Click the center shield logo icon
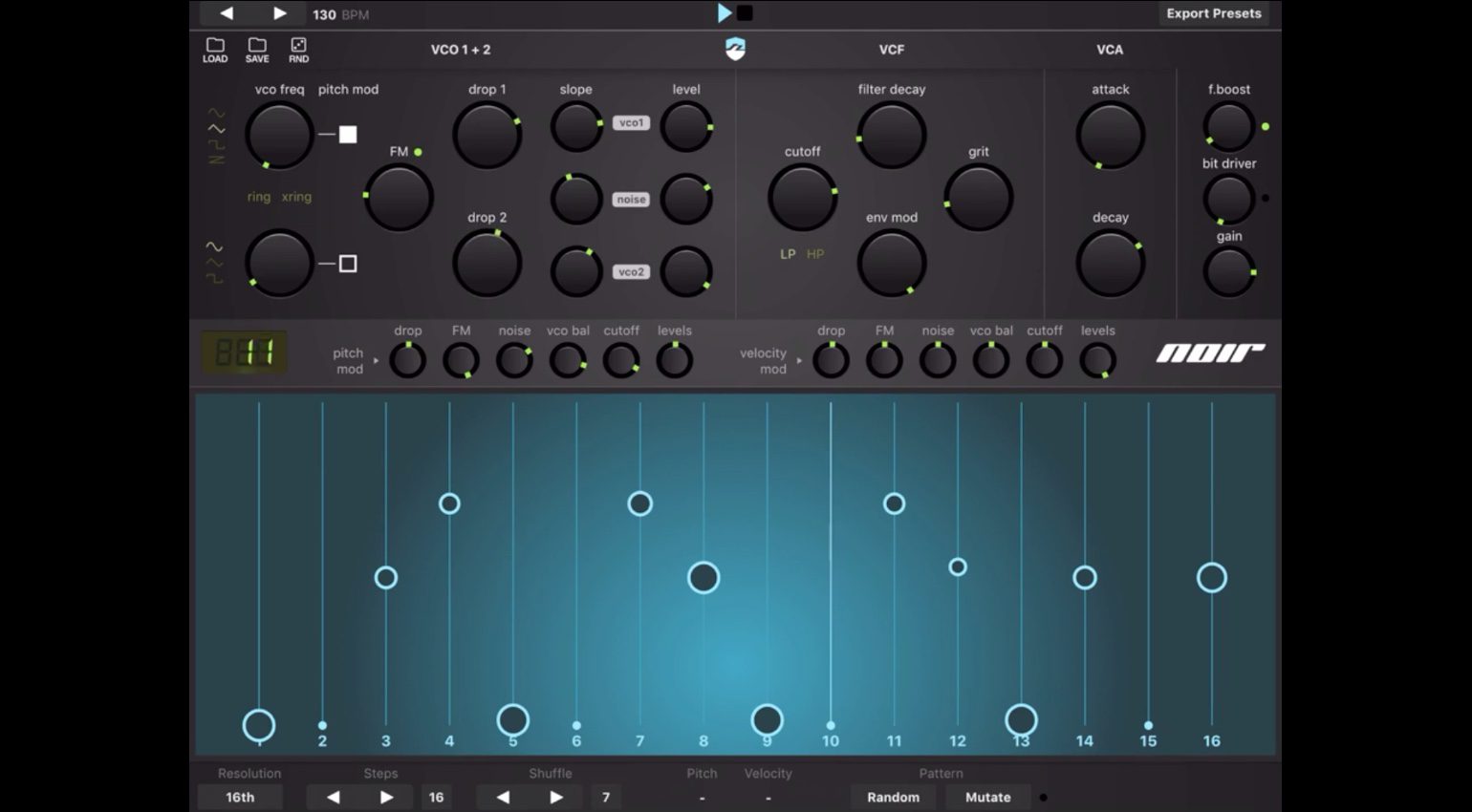This screenshot has height=812, width=1472. pos(735,50)
